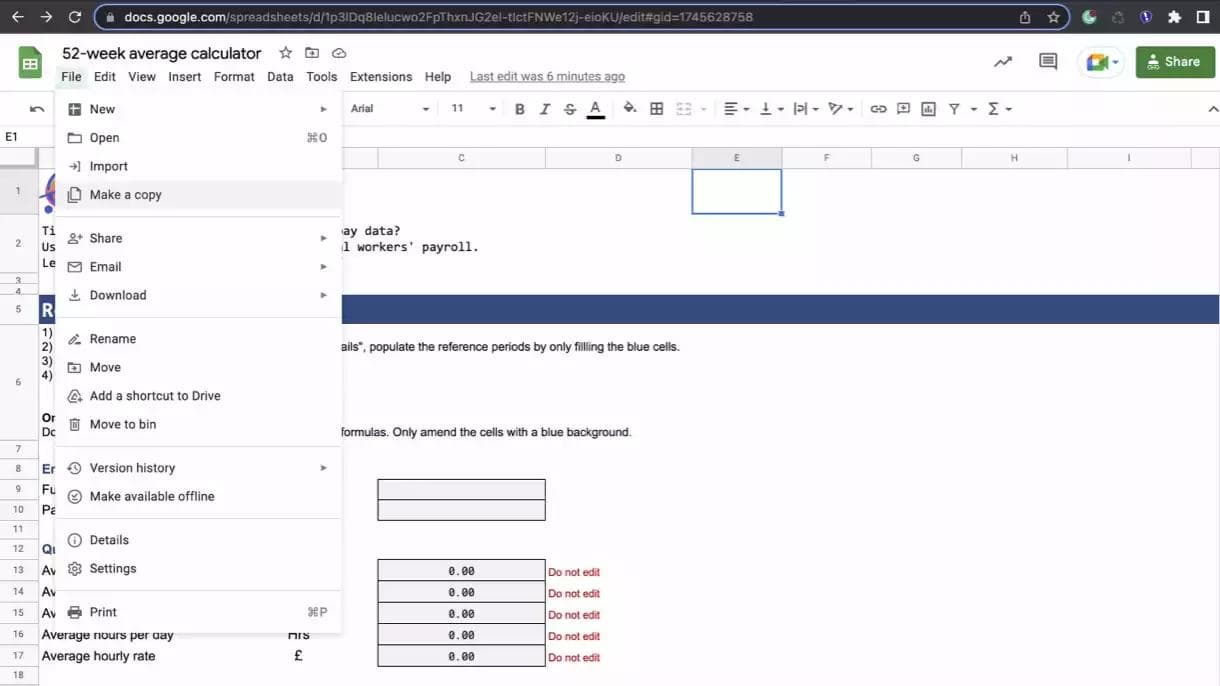The image size is (1220, 686).
Task: Expand the Download submenu
Action: 198,295
